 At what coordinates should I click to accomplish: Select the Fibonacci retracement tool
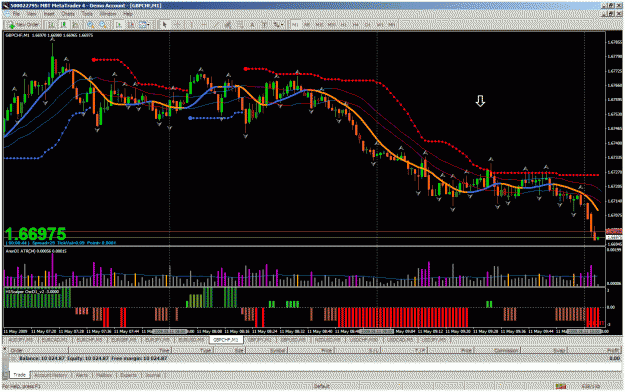click(x=240, y=25)
